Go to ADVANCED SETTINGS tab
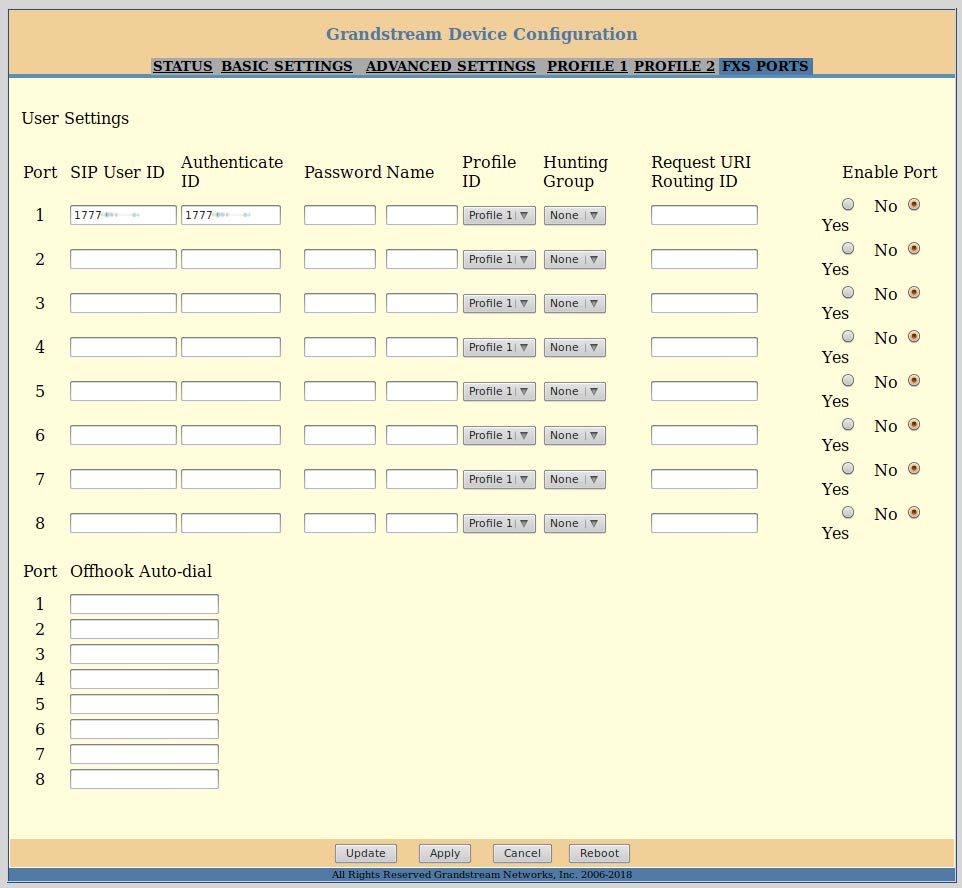 (450, 66)
